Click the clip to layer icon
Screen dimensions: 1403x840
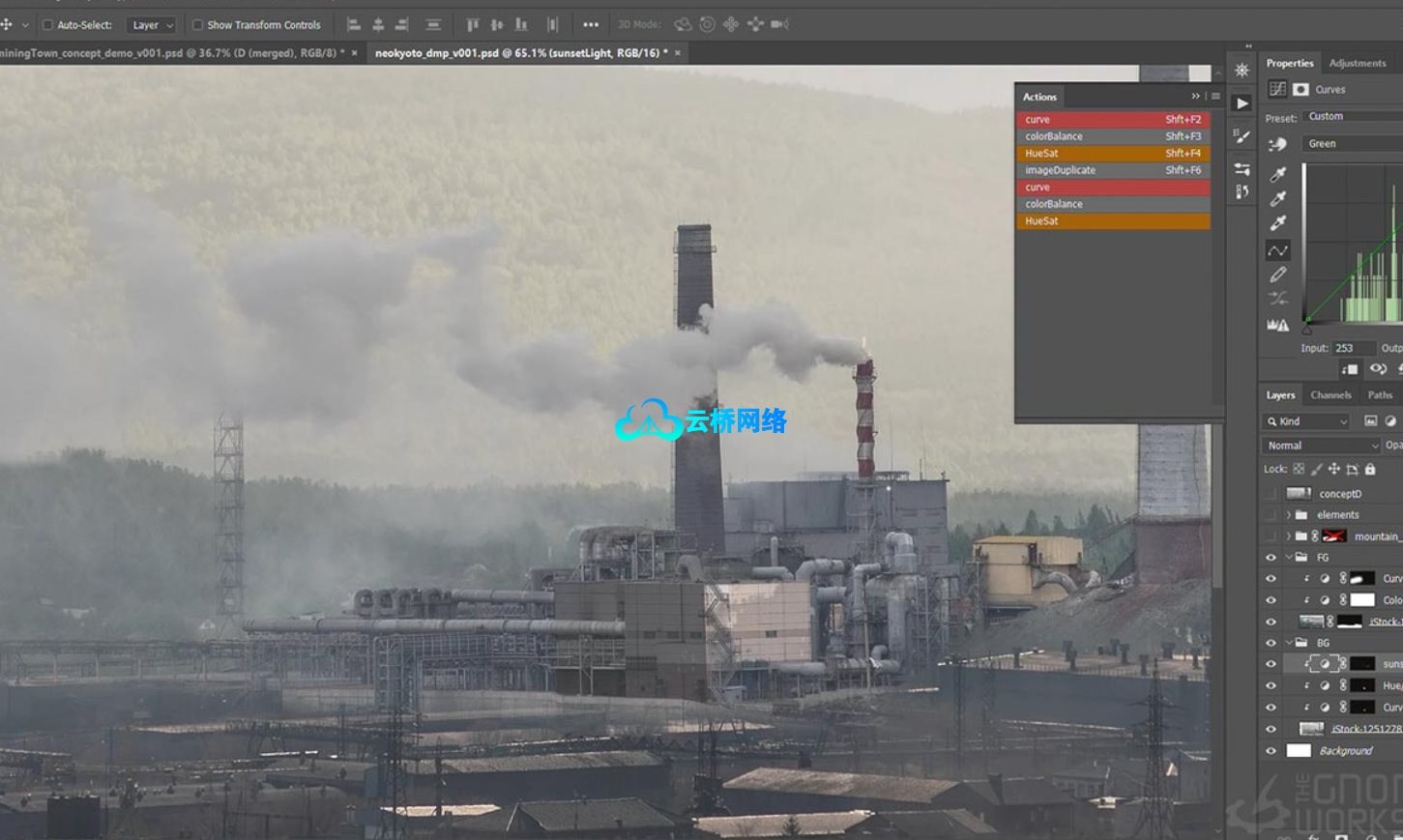[x=1351, y=369]
